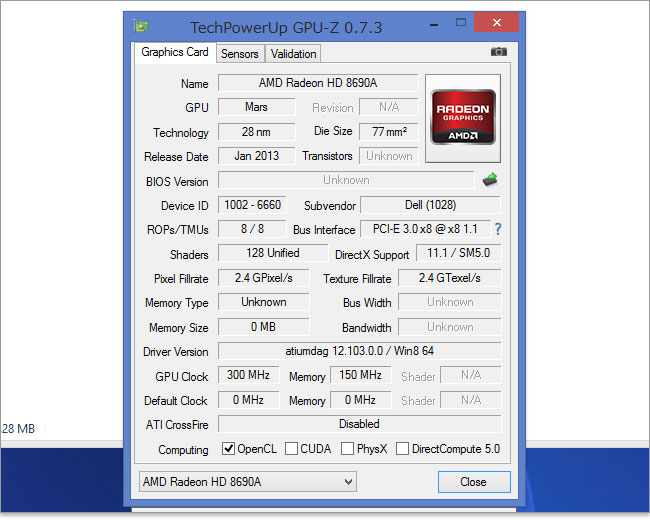The width and height of the screenshot is (650, 520).
Task: Toggle the CUDA checkbox
Action: click(291, 449)
